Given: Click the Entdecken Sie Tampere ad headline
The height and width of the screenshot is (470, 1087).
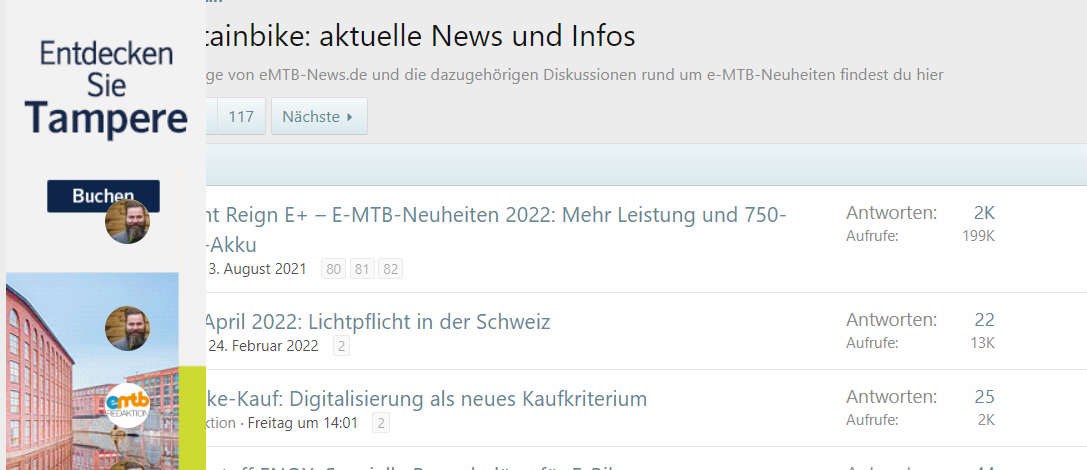Looking at the screenshot, I should pyautogui.click(x=106, y=88).
